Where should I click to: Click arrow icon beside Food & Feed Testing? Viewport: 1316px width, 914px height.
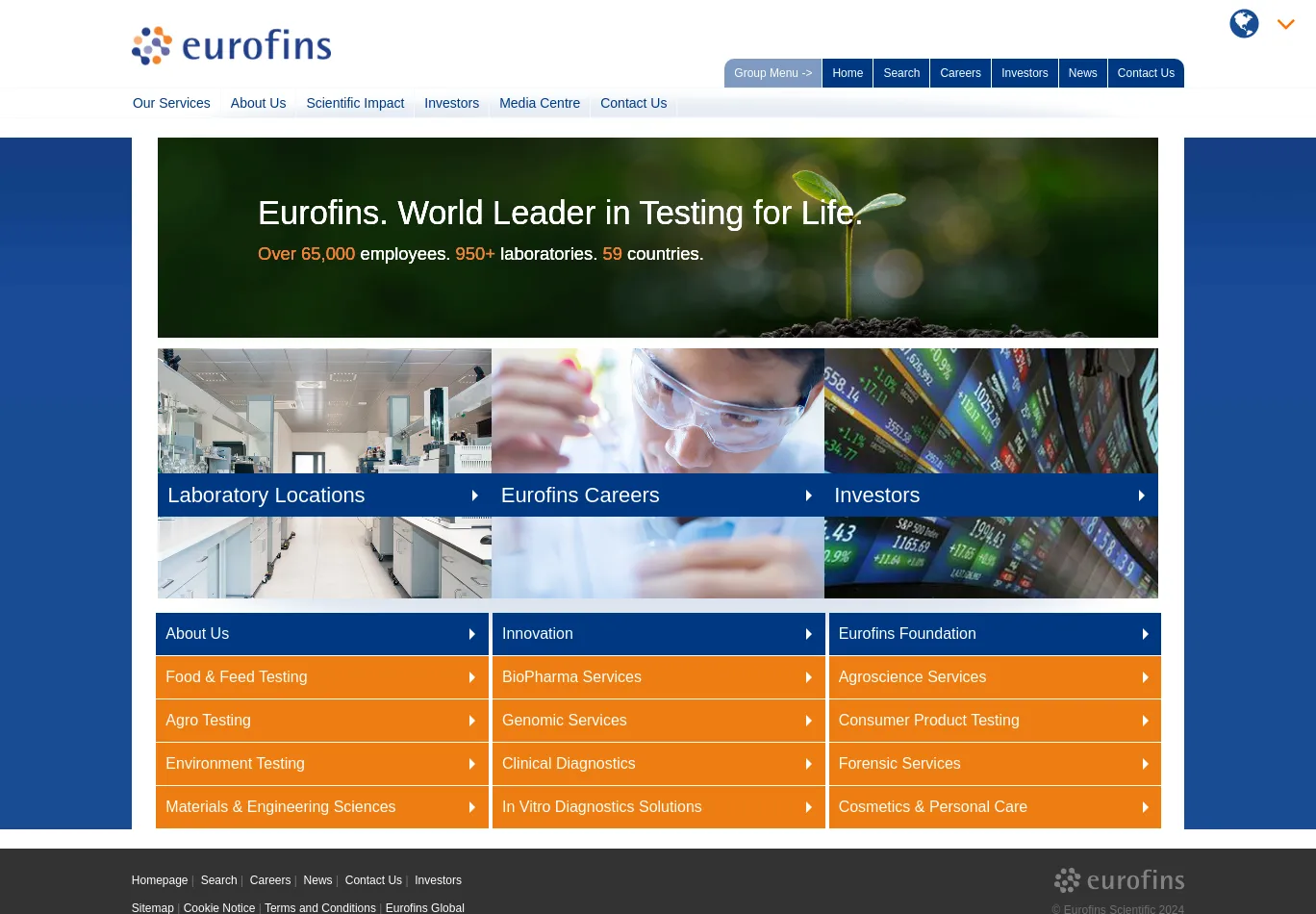pyautogui.click(x=471, y=677)
